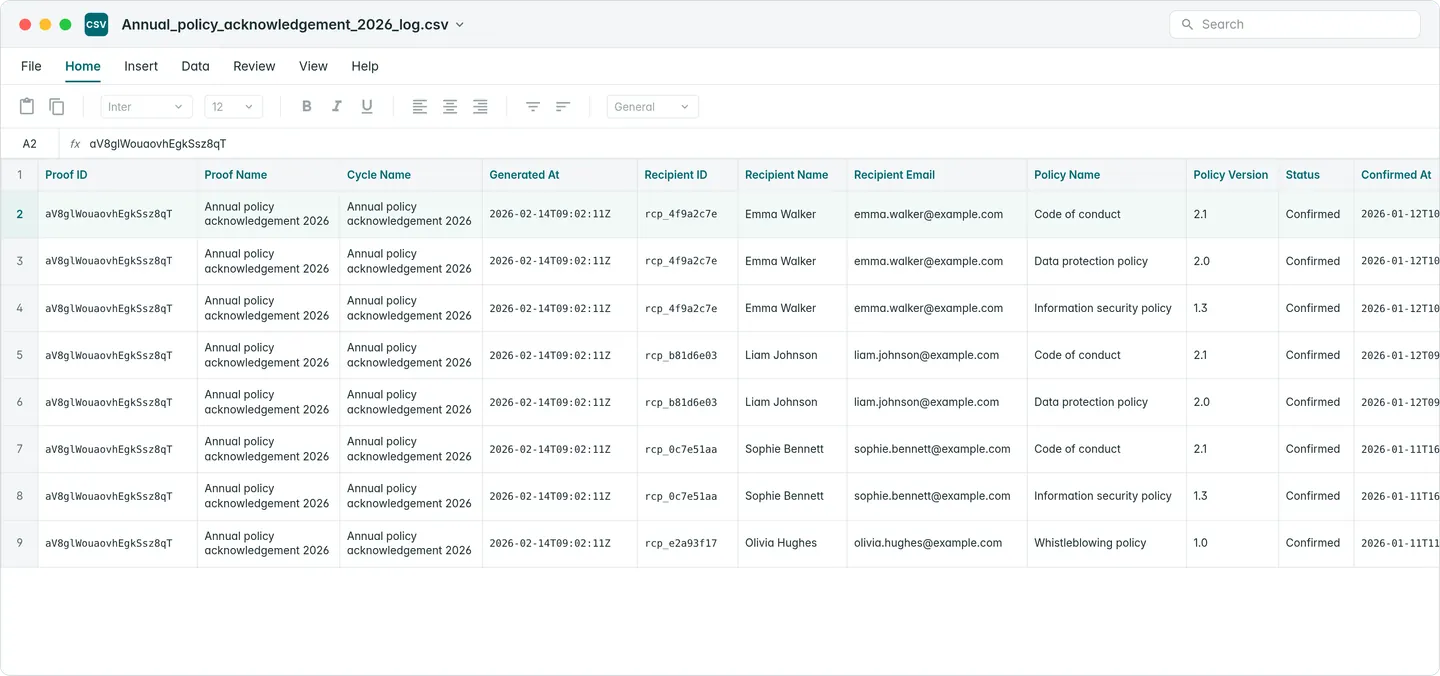Click the policy version 1.0 cell
Screen dimensions: 1440x676
pos(1232,543)
